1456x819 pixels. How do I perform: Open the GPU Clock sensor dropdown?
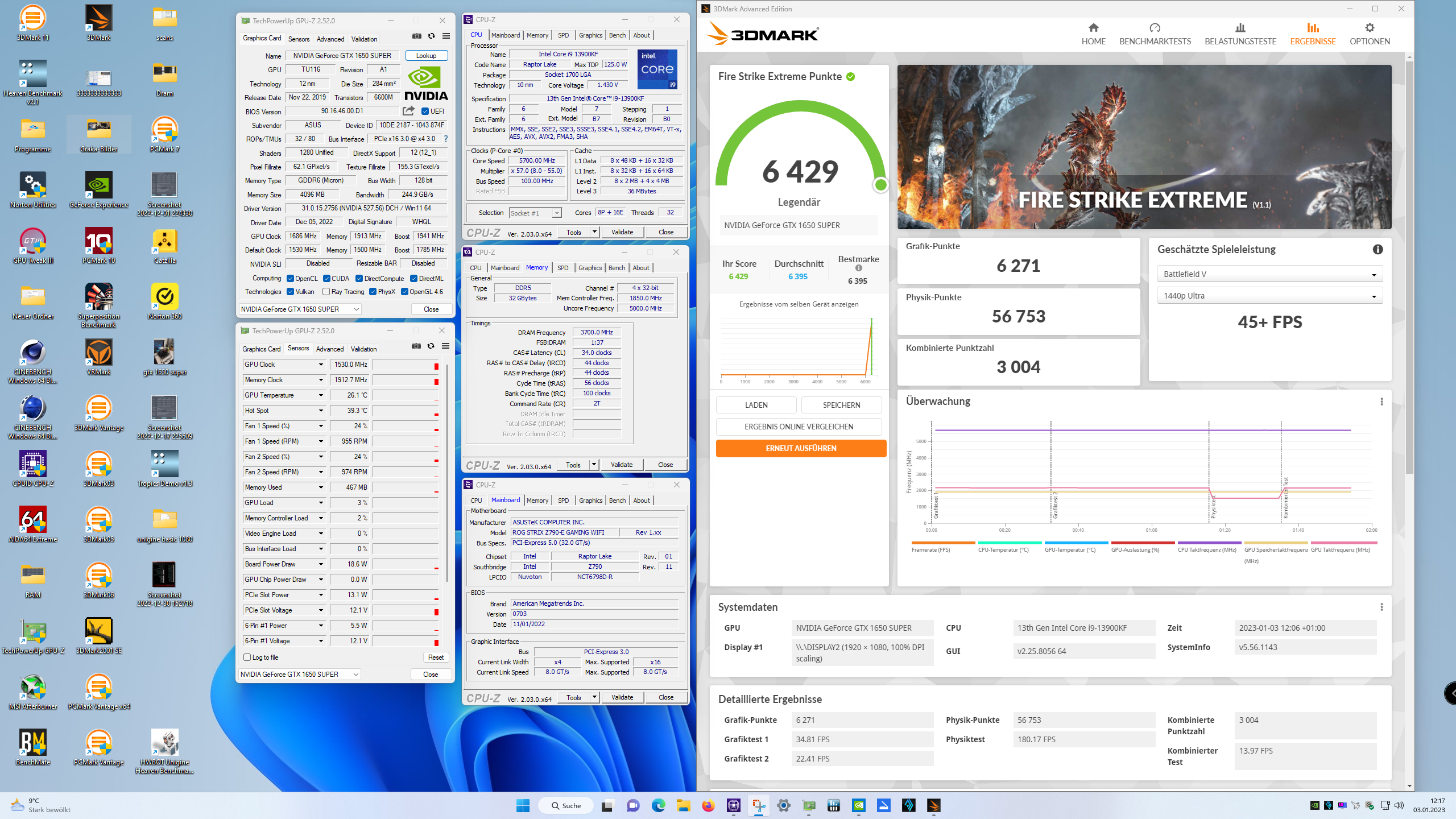pyautogui.click(x=321, y=365)
